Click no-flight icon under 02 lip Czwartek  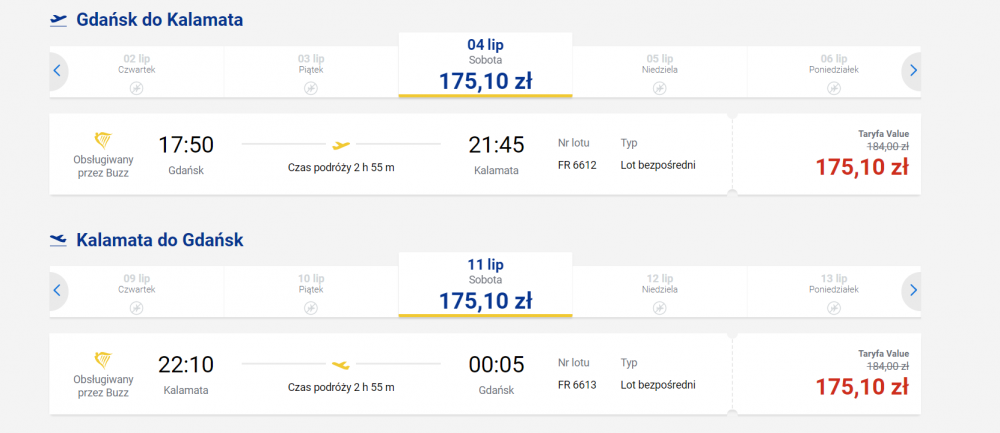click(136, 89)
